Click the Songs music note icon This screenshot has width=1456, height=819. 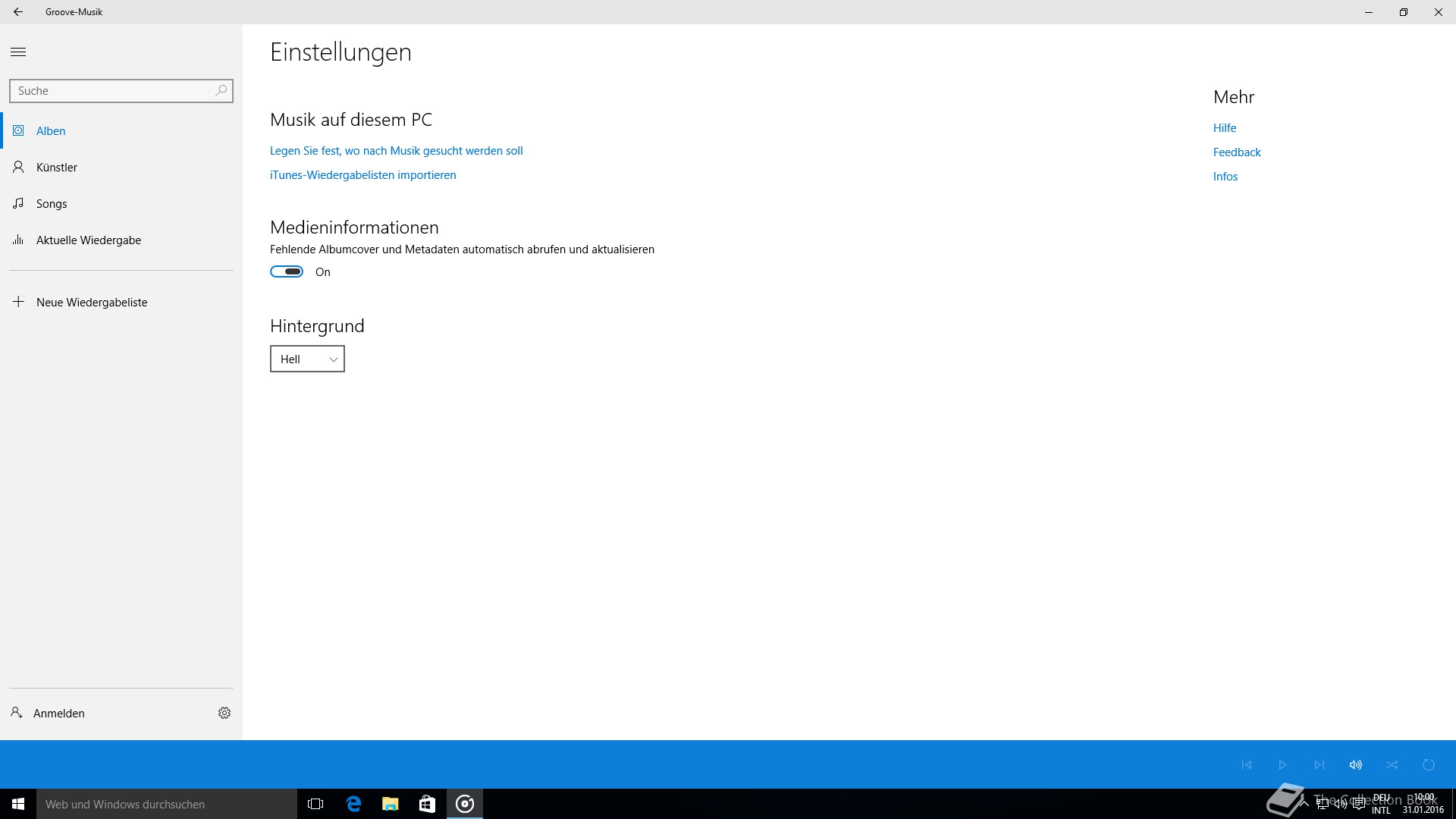pyautogui.click(x=18, y=203)
